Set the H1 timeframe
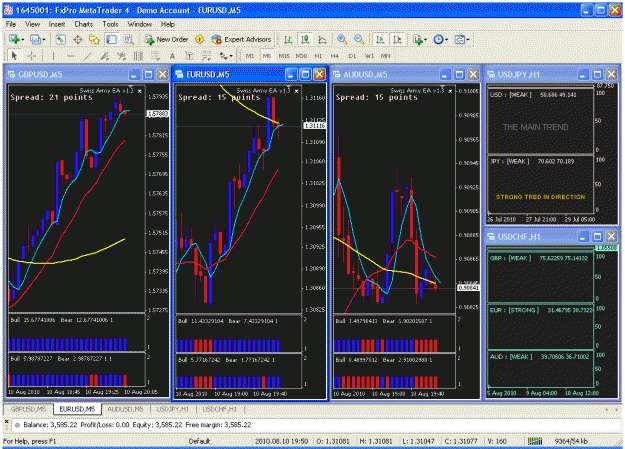The image size is (625, 449). (x=318, y=56)
